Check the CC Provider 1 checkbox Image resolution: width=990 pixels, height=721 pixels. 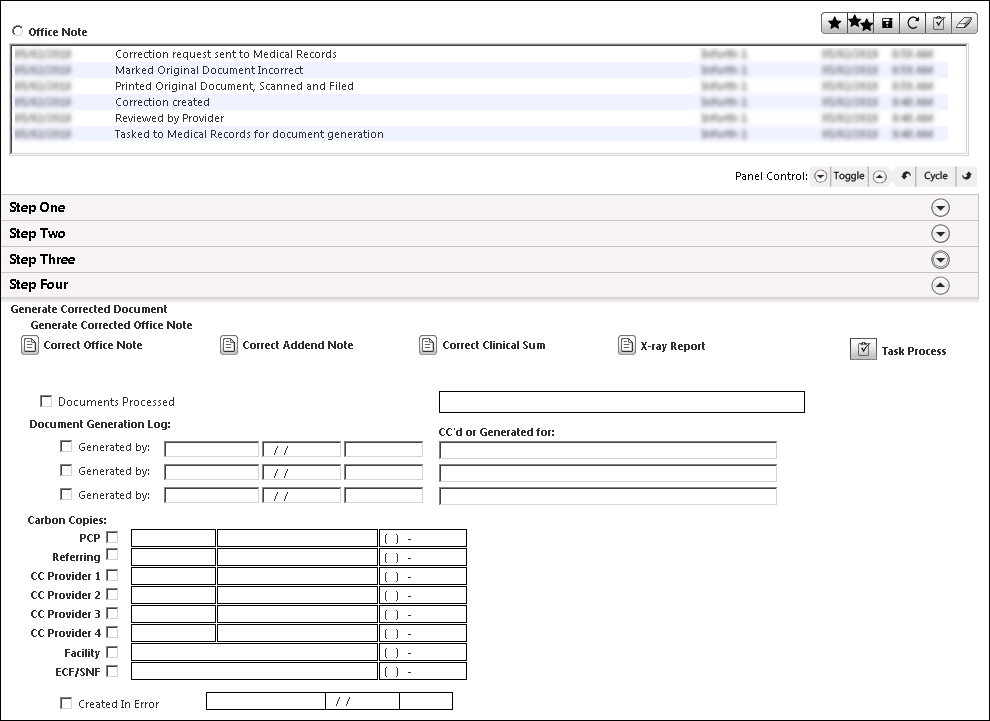[x=112, y=575]
